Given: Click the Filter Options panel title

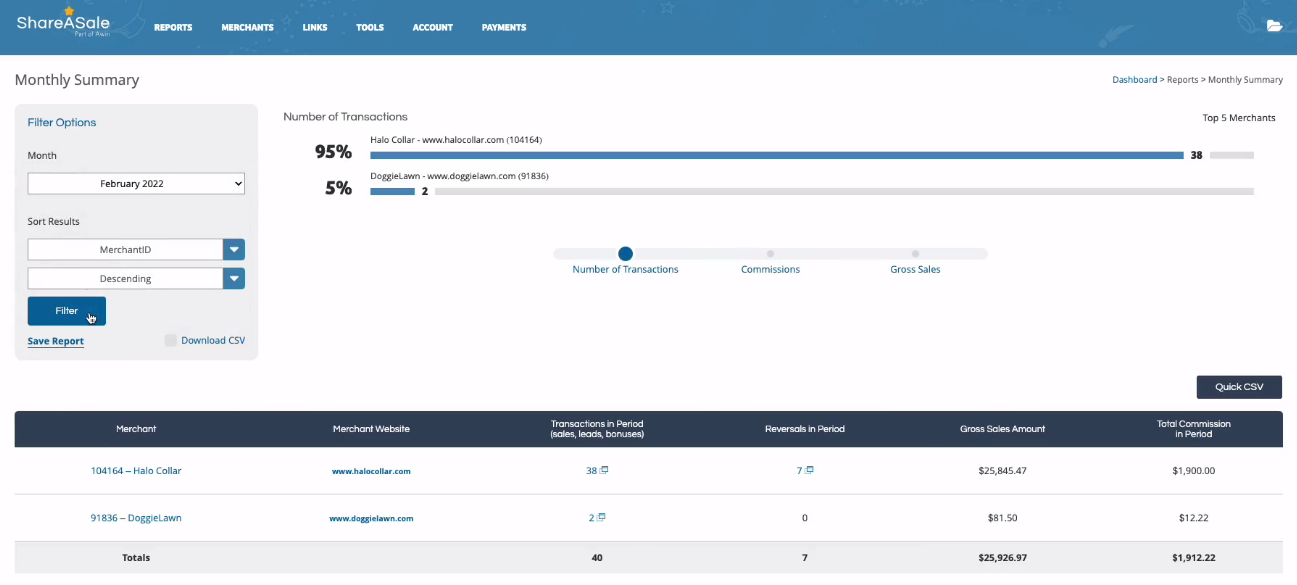Looking at the screenshot, I should pyautogui.click(x=62, y=123).
